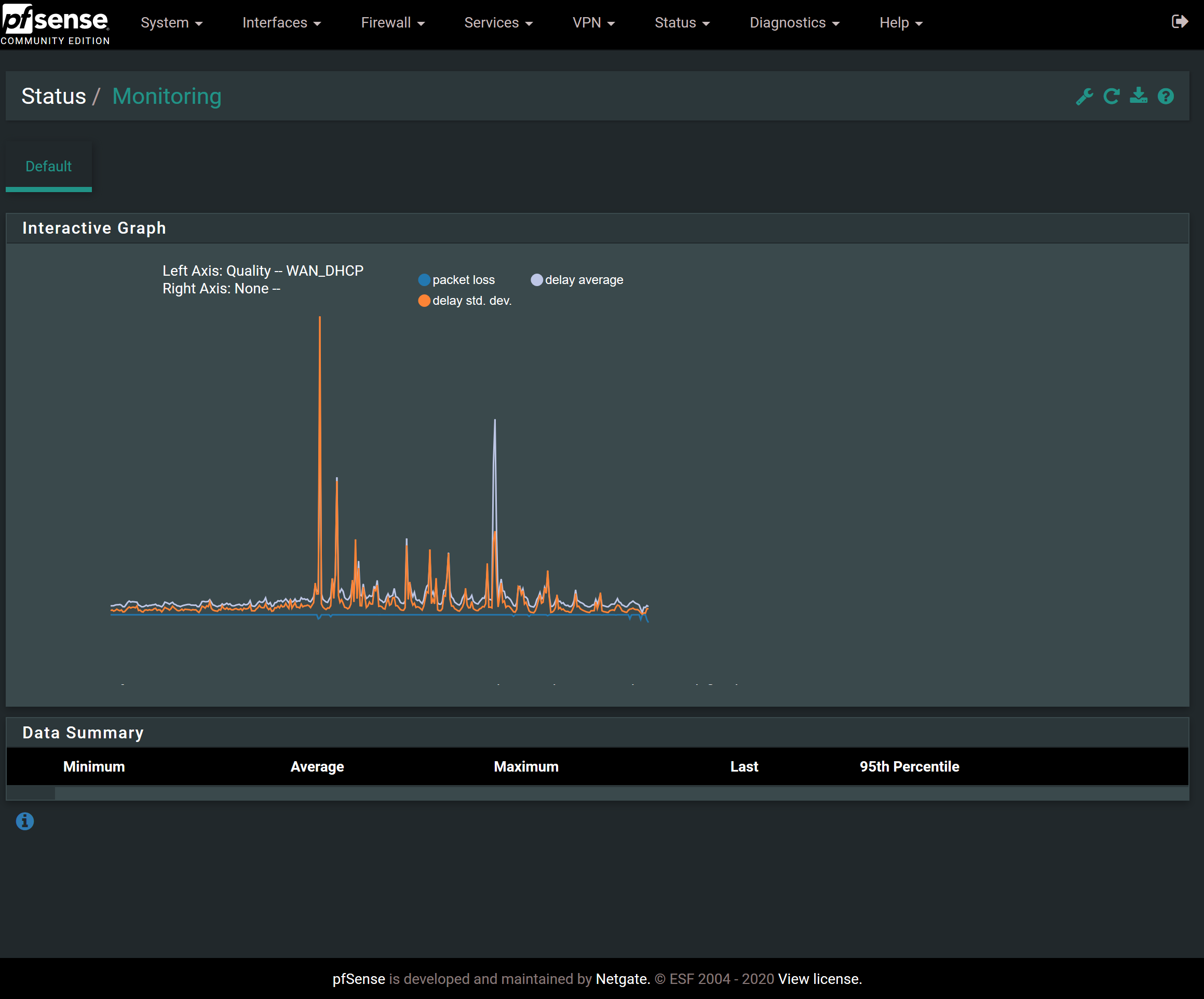
Task: Toggle delay std. dev. legend entry
Action: (471, 301)
